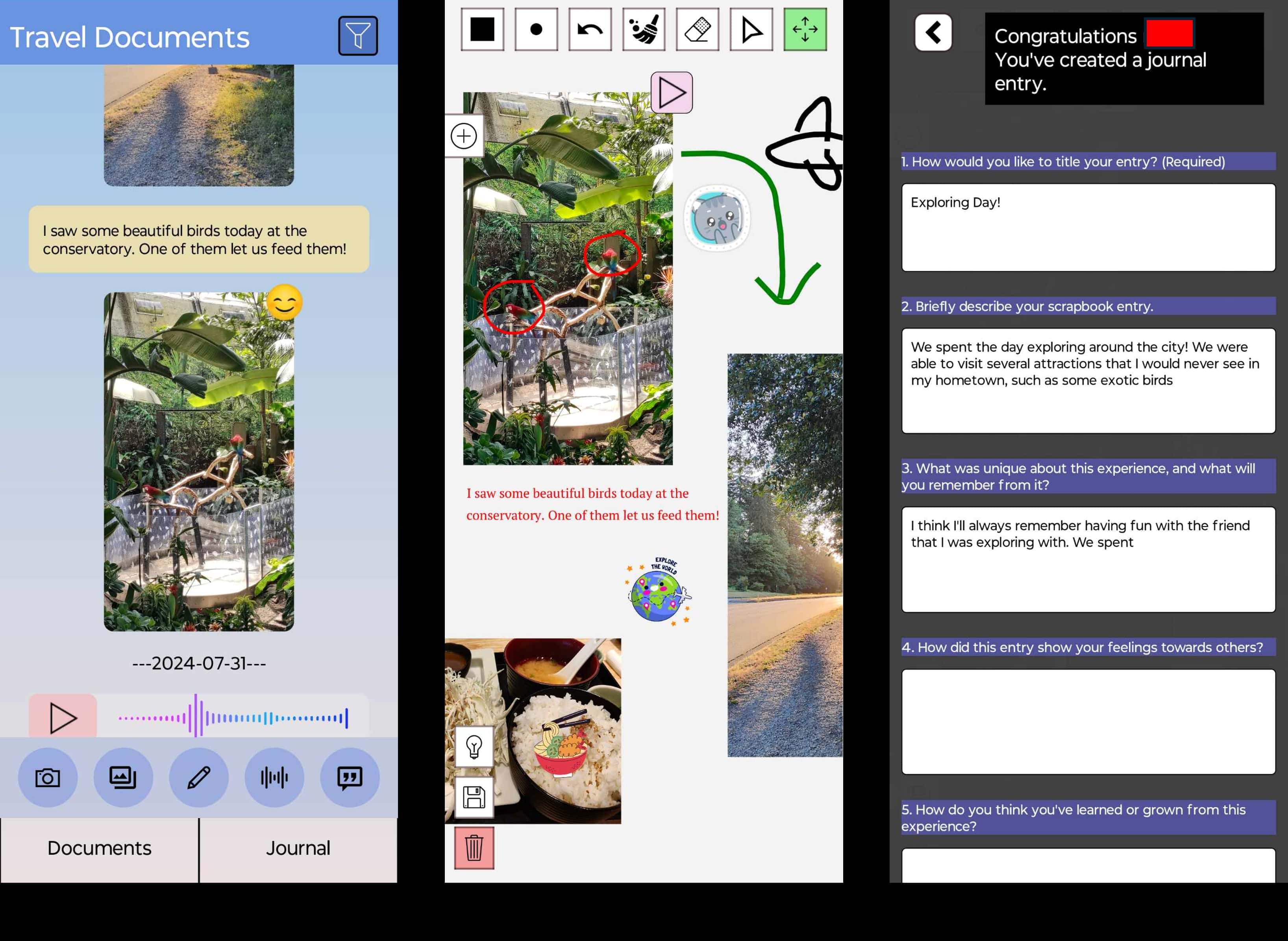Tap the quote speech bubble button
The image size is (1288, 941).
[350, 777]
